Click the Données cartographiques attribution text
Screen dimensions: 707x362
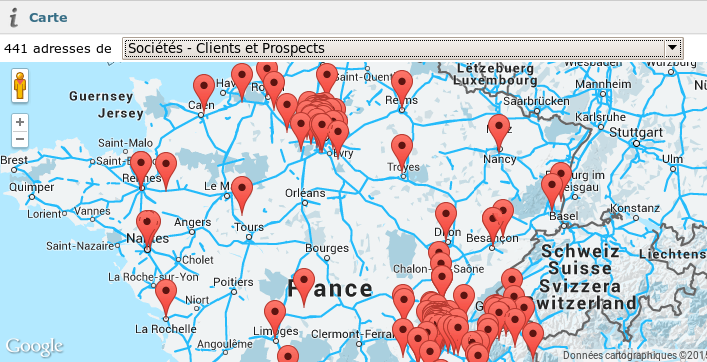pyautogui.click(x=635, y=355)
